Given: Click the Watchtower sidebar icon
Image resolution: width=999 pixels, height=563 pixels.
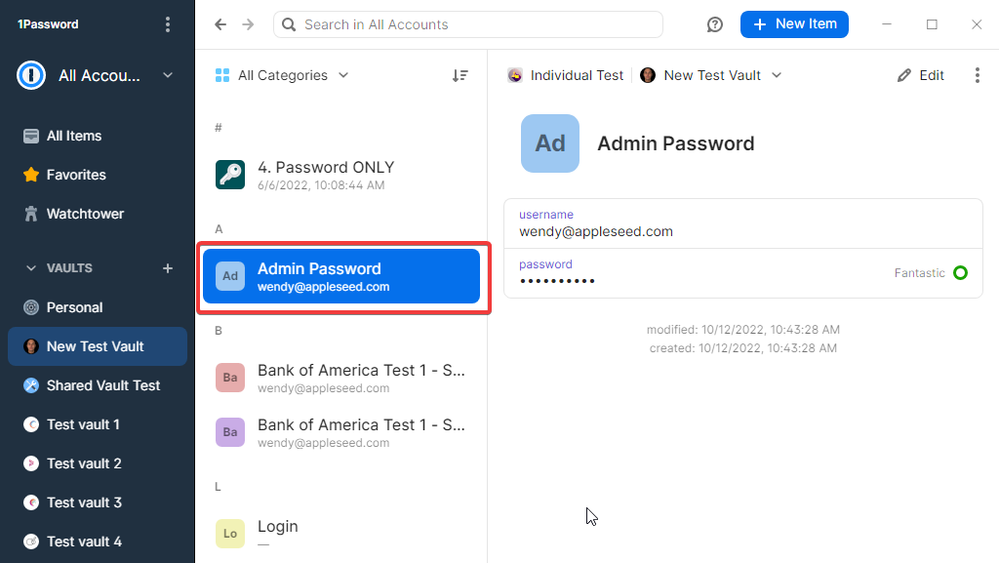Looking at the screenshot, I should click(31, 214).
